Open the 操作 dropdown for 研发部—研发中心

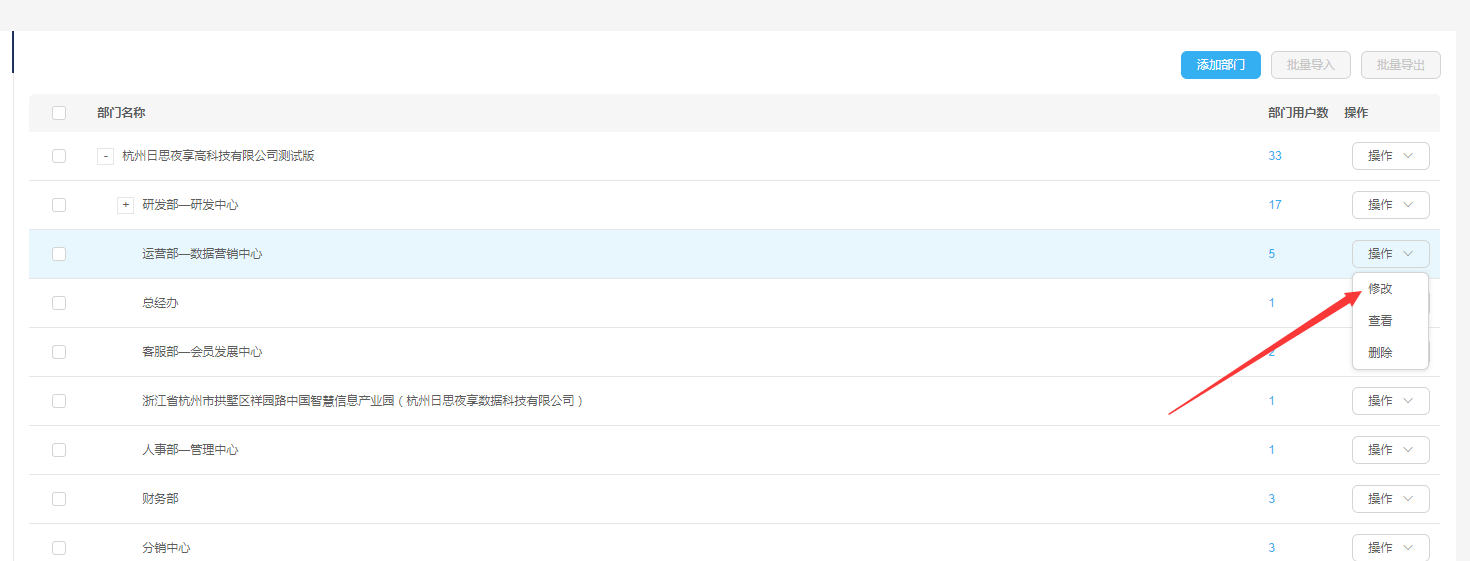pos(1390,205)
